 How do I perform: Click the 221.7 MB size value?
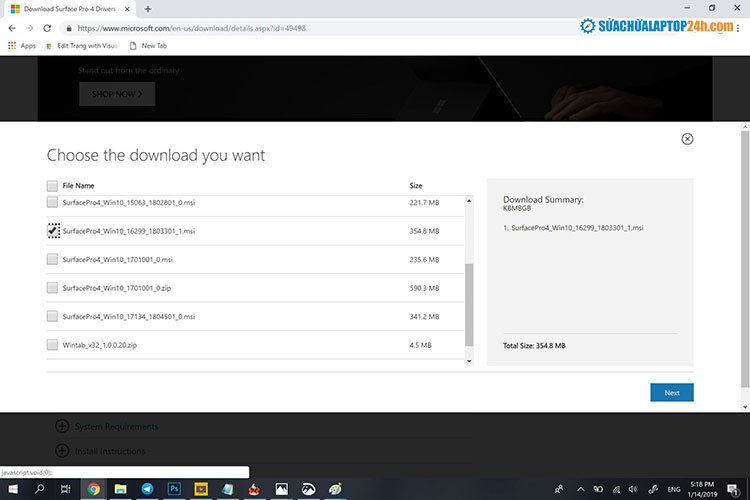point(424,202)
